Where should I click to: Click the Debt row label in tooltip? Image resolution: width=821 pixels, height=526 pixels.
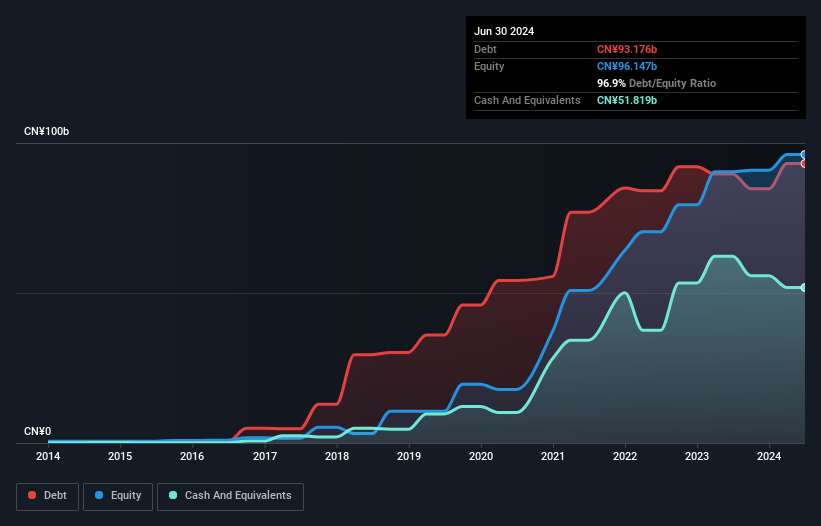[485, 49]
